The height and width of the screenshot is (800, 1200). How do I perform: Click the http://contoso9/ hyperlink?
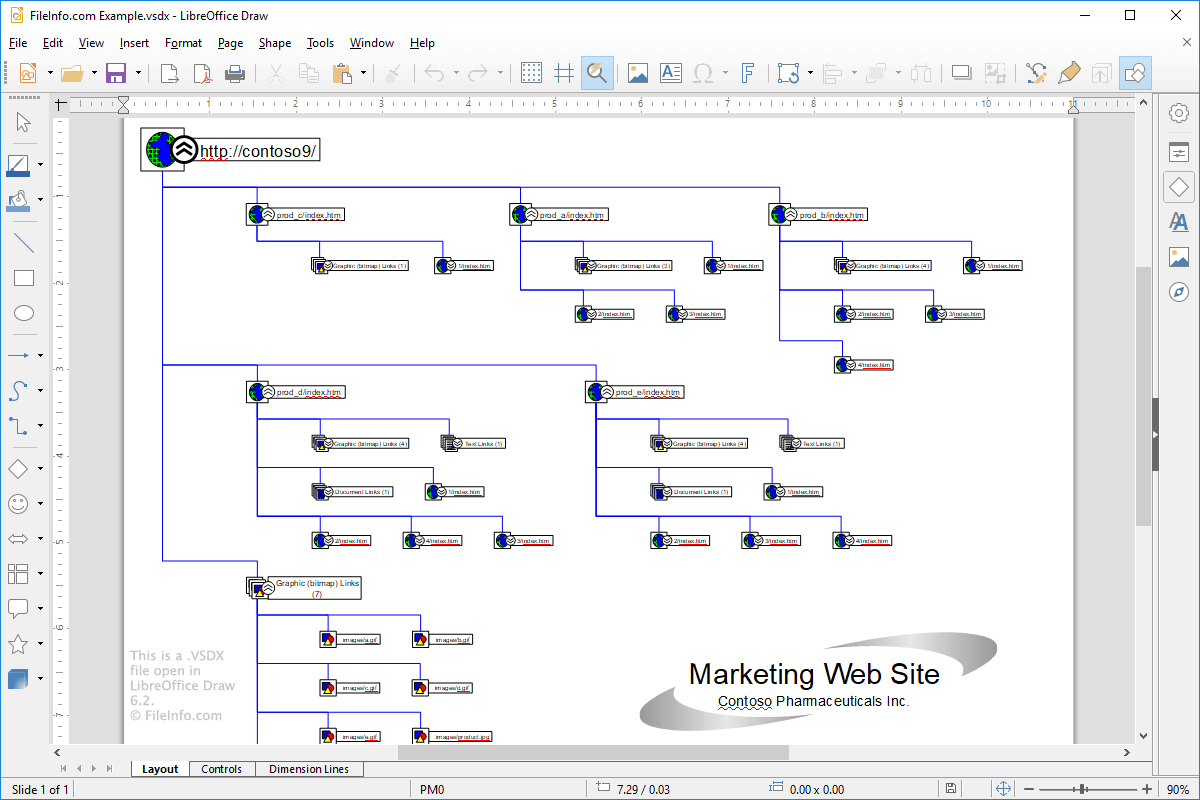(258, 151)
